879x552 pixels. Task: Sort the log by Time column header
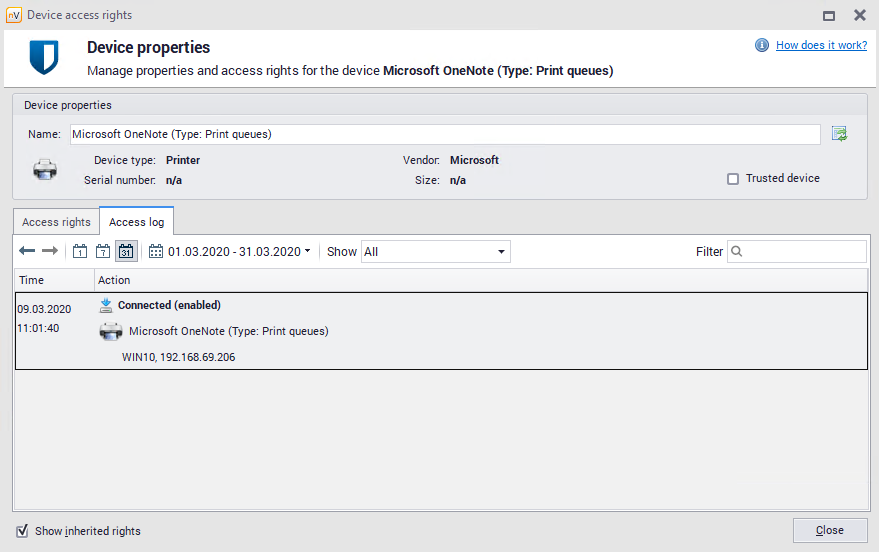tap(55, 280)
